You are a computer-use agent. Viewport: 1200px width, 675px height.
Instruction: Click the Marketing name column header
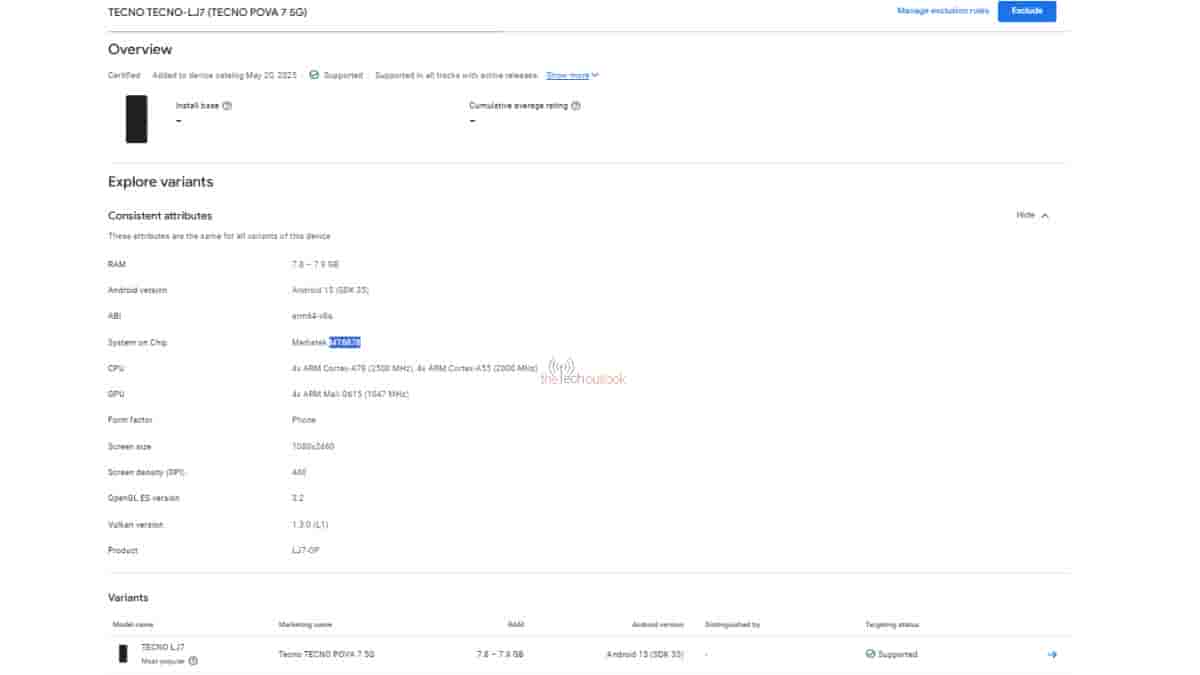(303, 624)
